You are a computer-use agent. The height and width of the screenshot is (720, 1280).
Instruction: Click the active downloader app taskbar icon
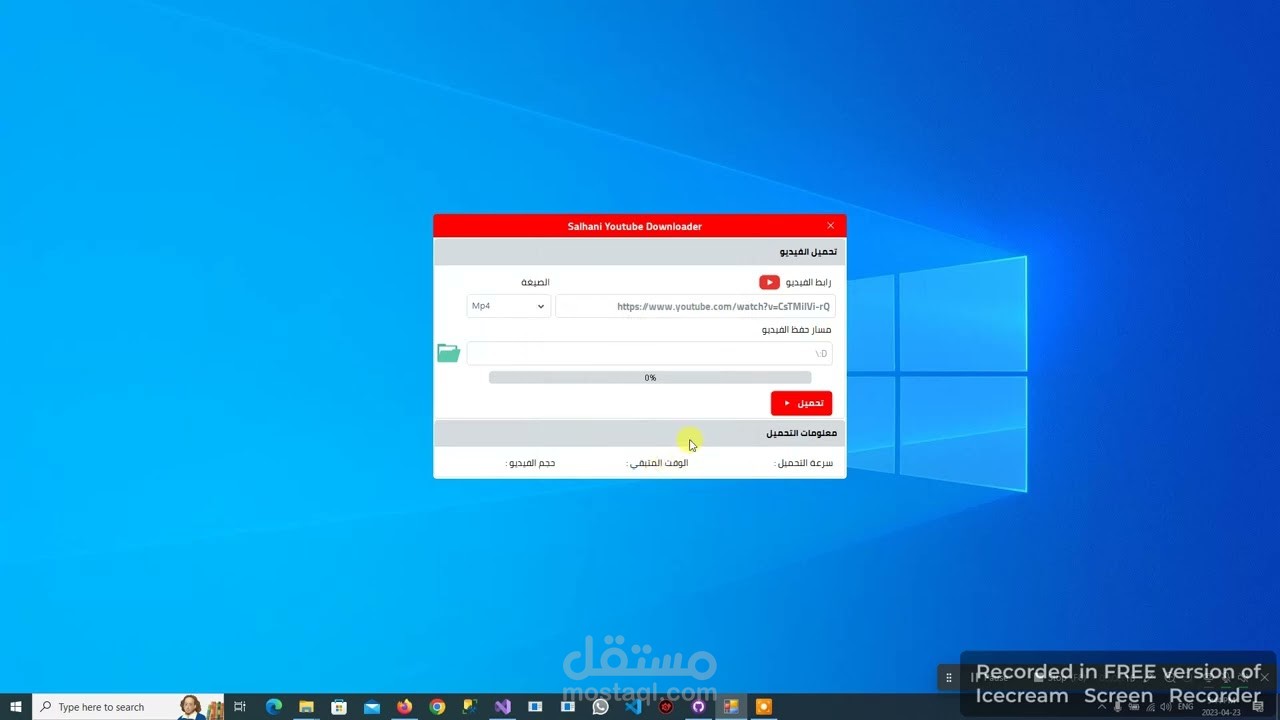pos(731,707)
